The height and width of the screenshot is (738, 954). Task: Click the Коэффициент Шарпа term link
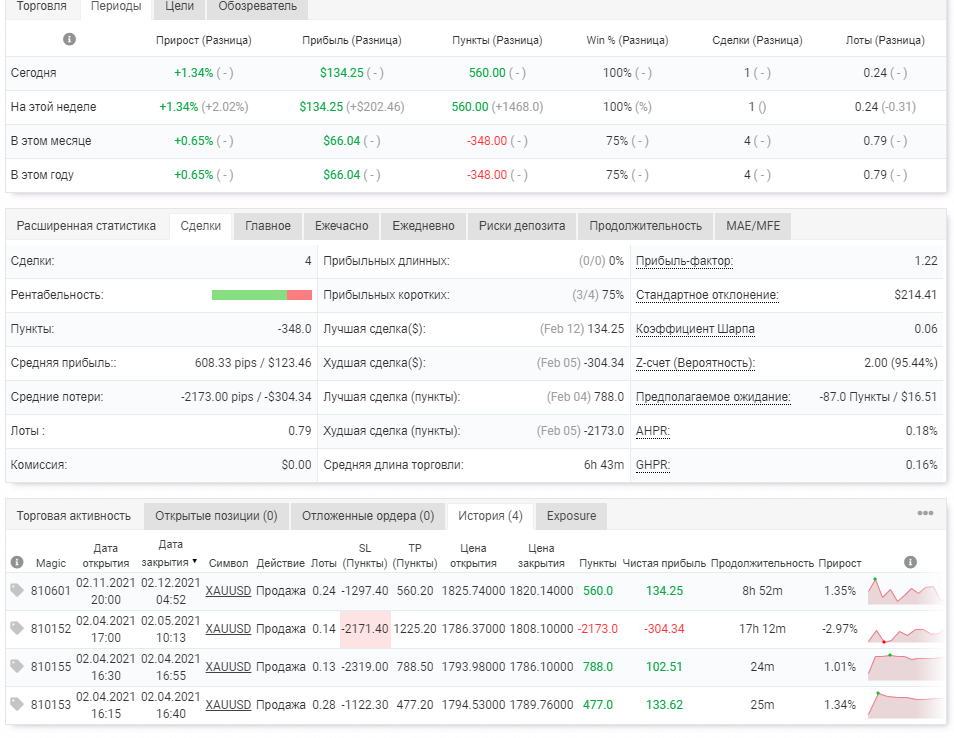coord(695,329)
